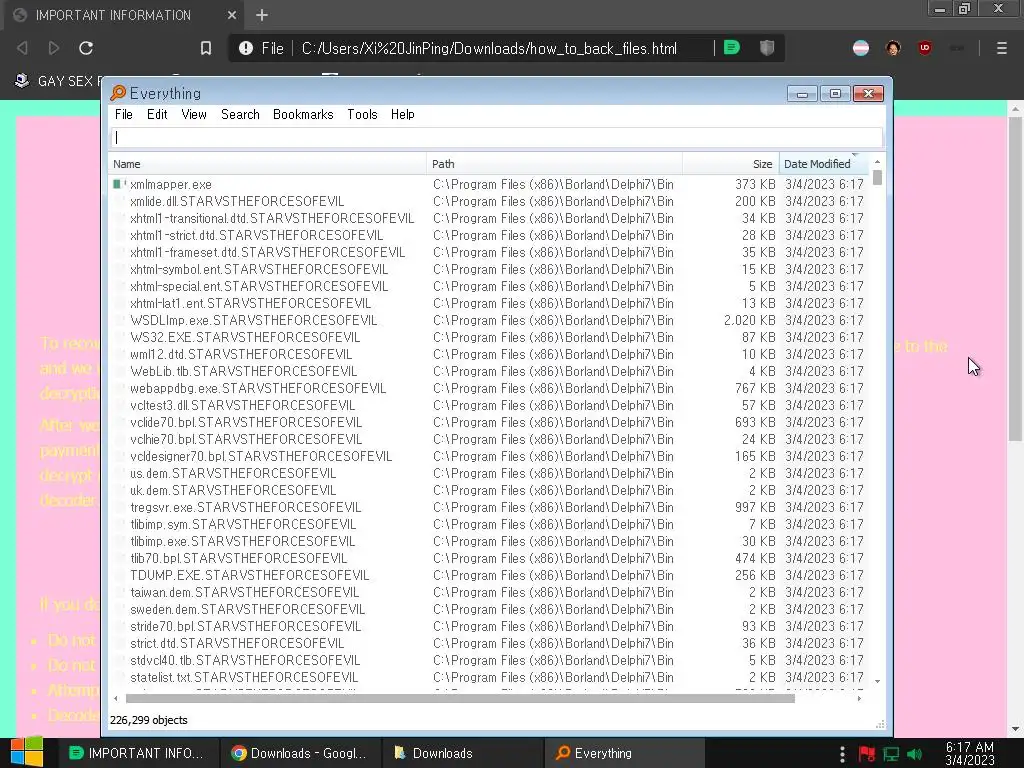Open the browser hamburger menu
Viewport: 1024px width, 768px height.
1002,48
